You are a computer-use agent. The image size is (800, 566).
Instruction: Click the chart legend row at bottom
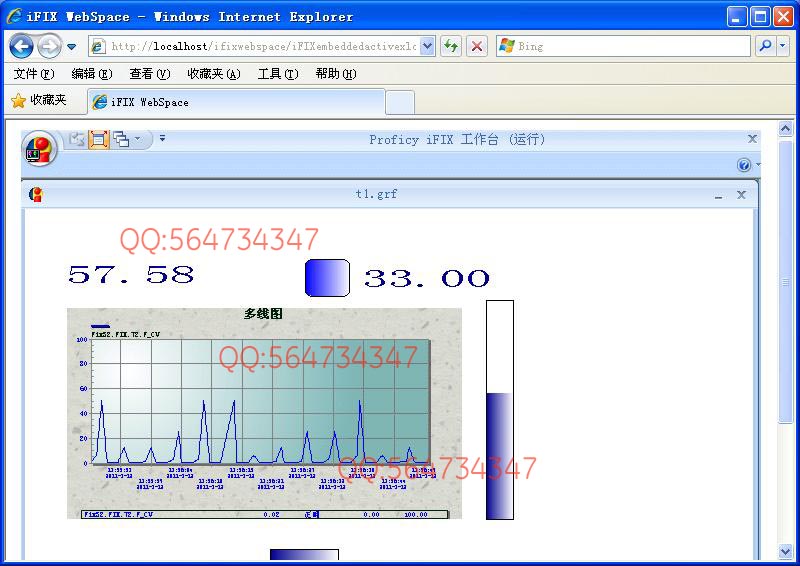pyautogui.click(x=265, y=514)
